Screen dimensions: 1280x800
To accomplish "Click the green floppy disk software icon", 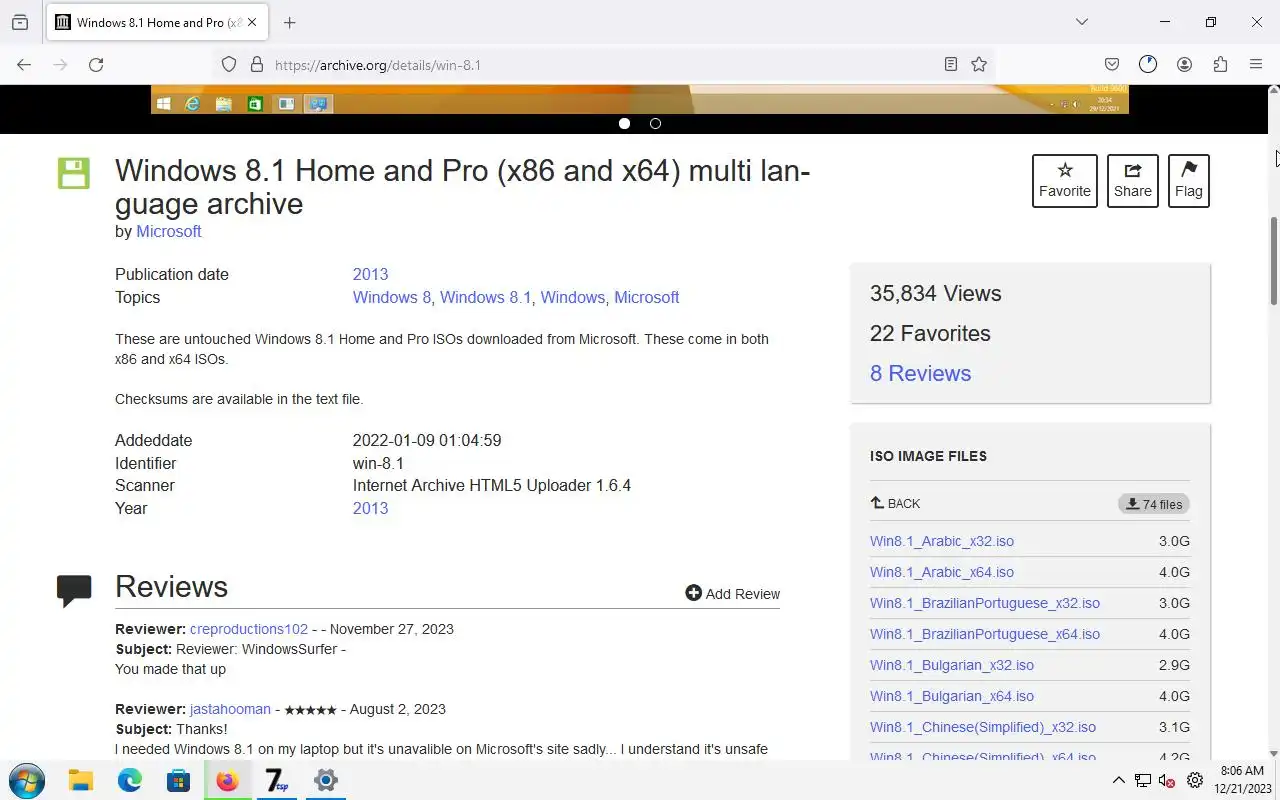I will (x=73, y=173).
